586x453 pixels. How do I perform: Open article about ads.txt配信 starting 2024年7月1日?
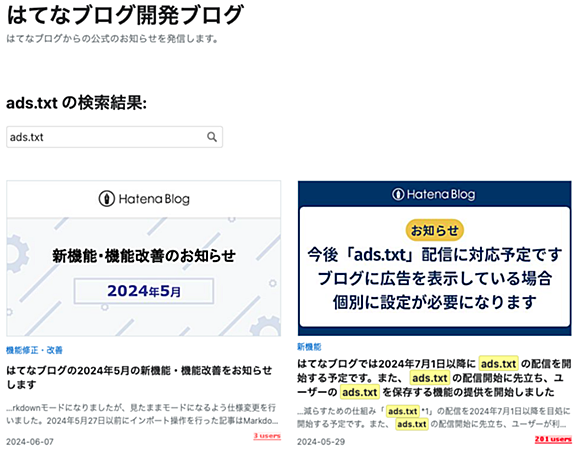(434, 378)
